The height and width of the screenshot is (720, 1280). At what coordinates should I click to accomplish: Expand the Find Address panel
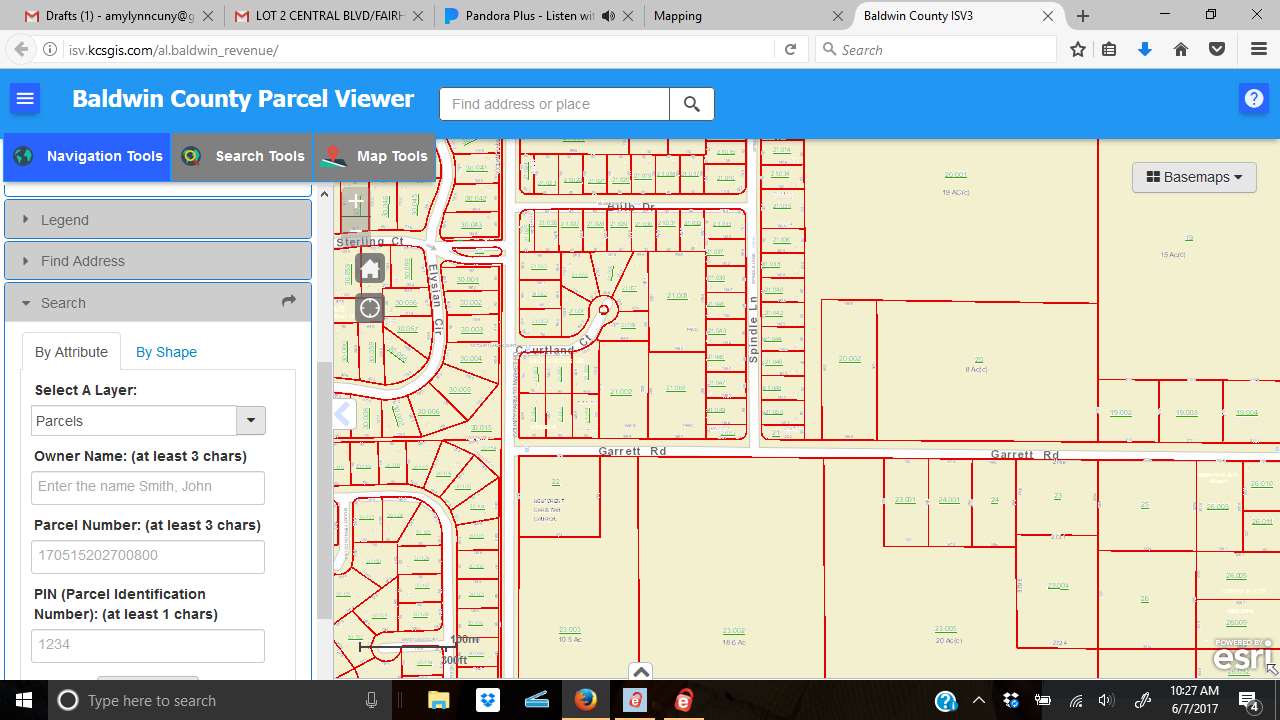pyautogui.click(x=158, y=260)
